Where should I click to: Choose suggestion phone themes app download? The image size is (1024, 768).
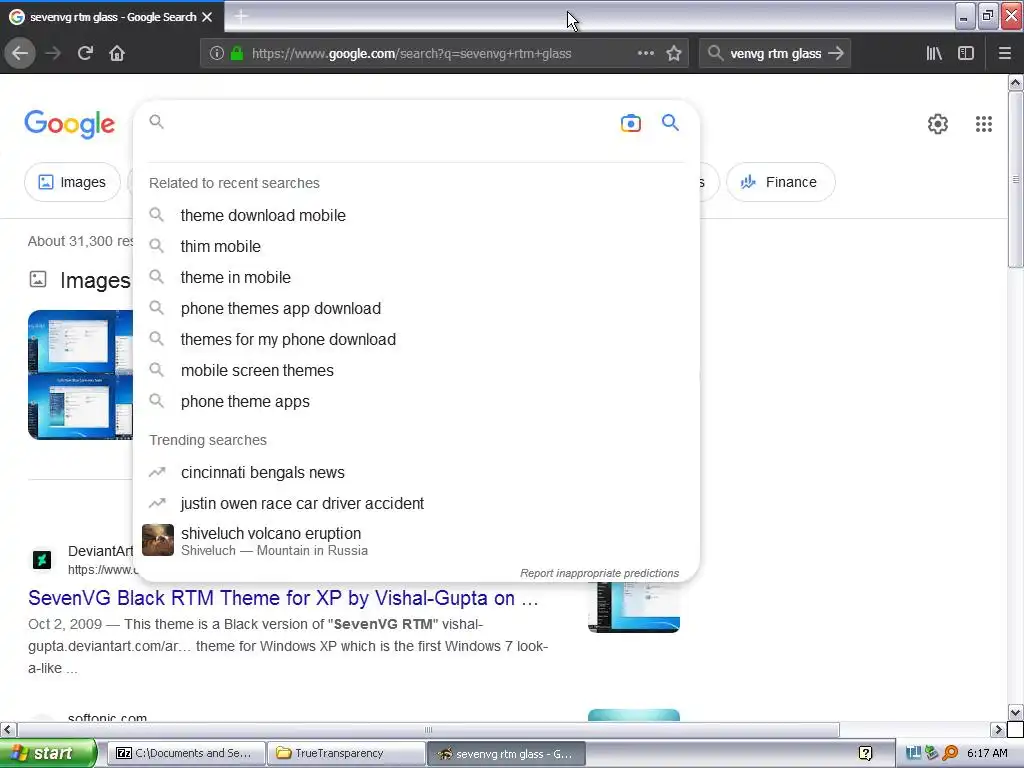pos(281,308)
